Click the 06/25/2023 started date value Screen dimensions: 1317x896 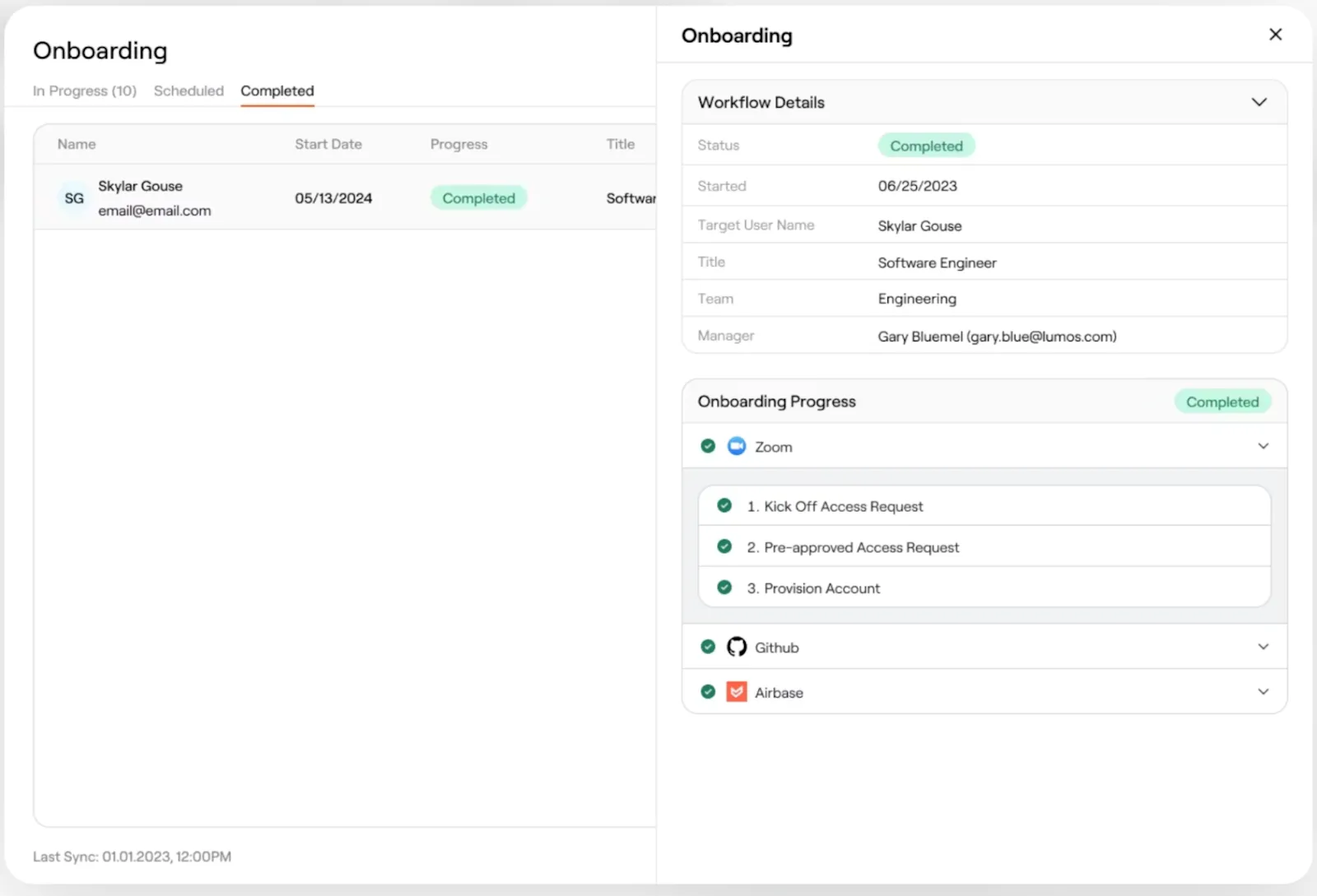click(917, 186)
